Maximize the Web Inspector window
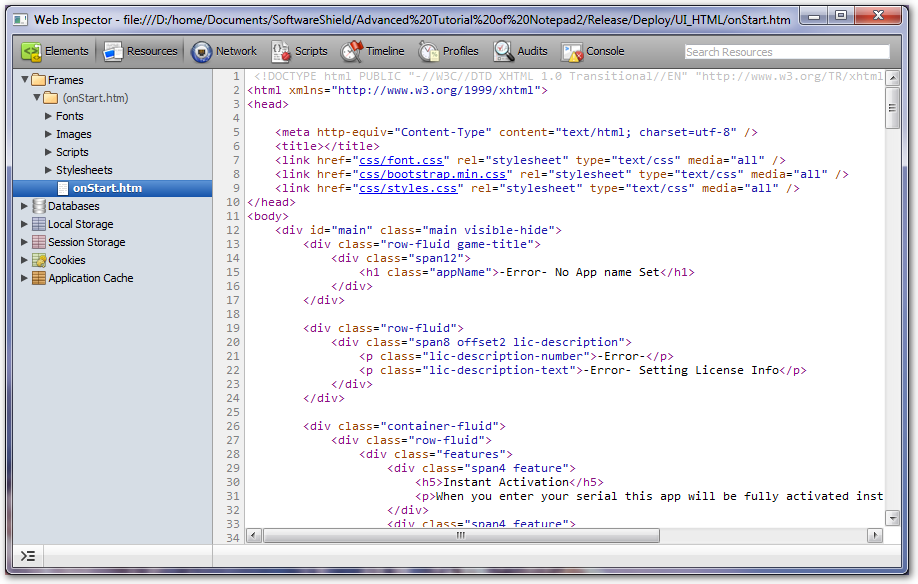This screenshot has width=918, height=584. (x=841, y=15)
